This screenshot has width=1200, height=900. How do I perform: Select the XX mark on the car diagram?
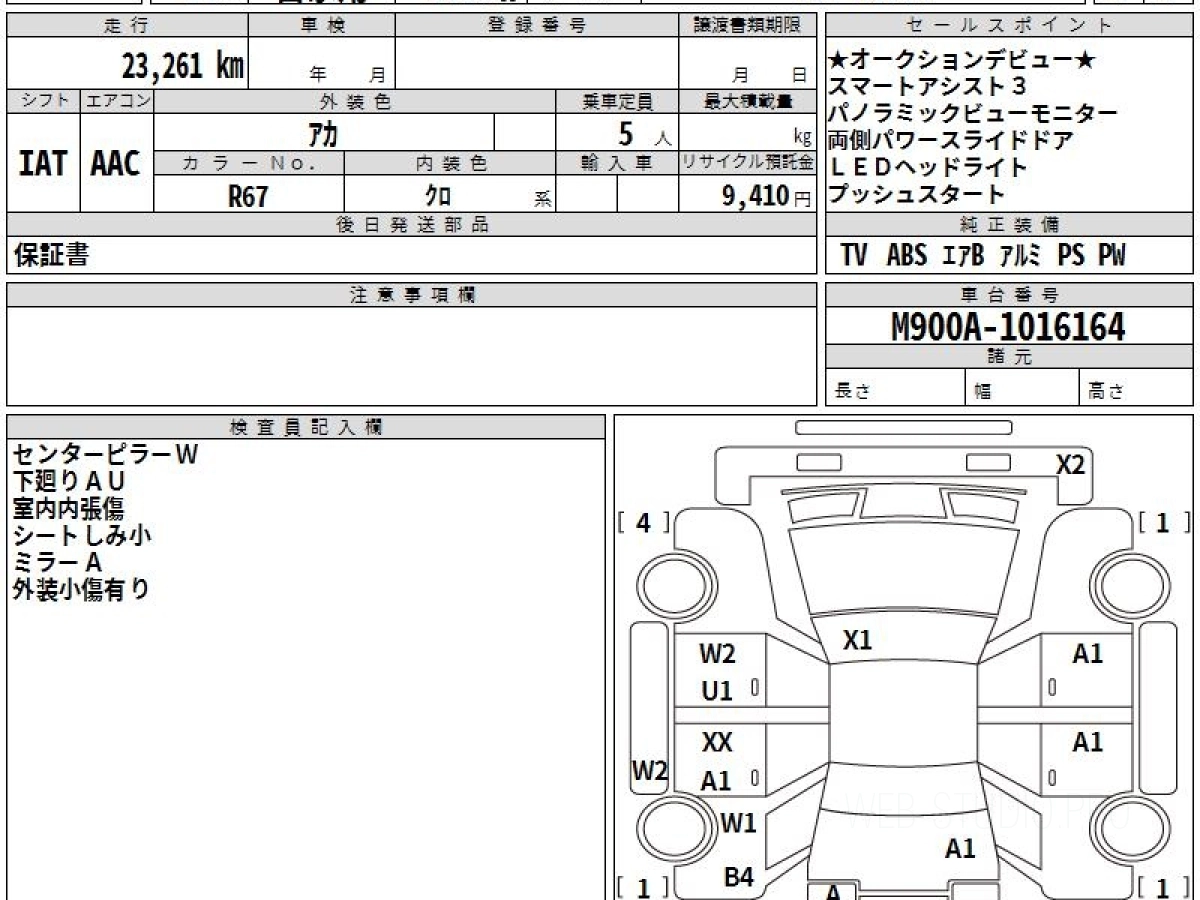[717, 742]
